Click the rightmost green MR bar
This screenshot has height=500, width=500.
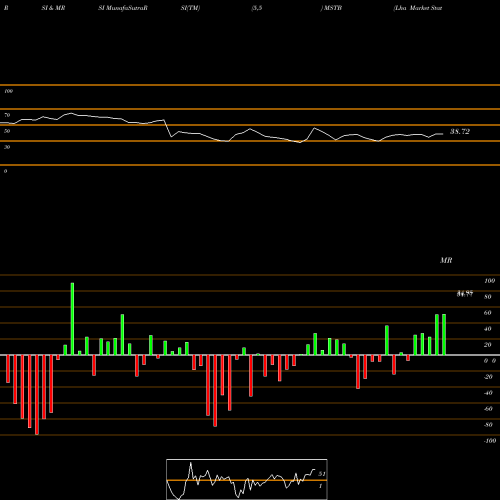click(444, 334)
